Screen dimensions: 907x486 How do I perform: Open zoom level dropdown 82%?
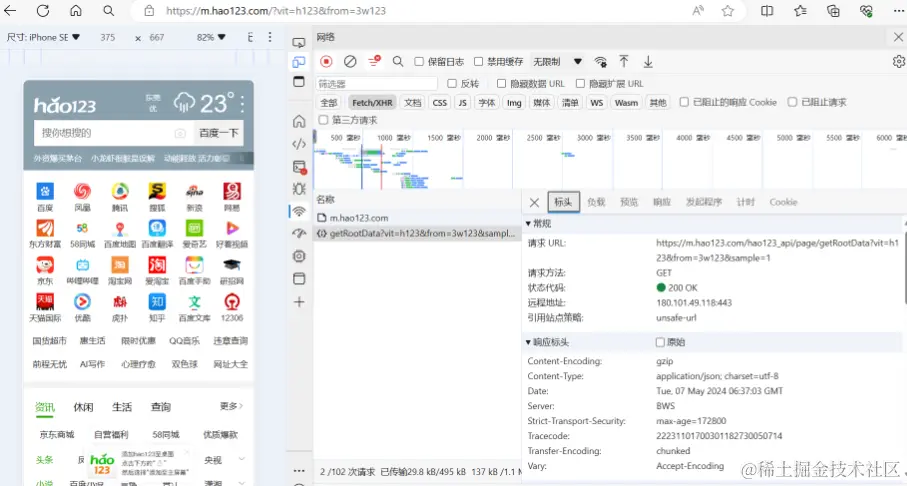(211, 37)
